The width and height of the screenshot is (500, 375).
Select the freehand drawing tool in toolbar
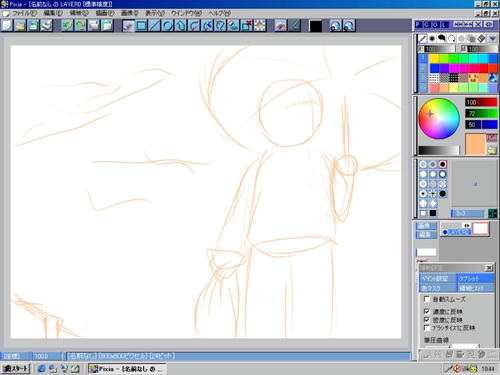pyautogui.click(x=128, y=26)
